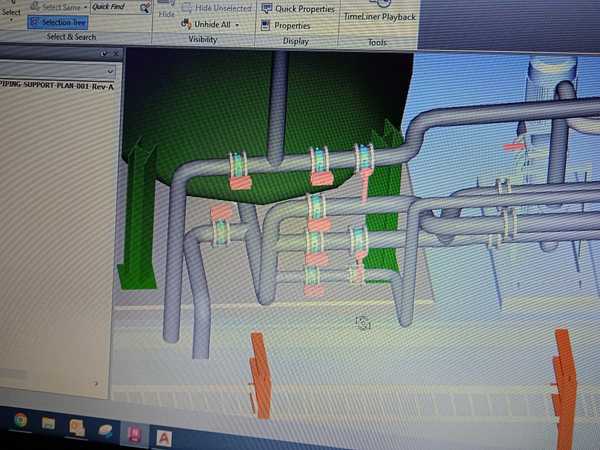Click Unhide All

click(207, 24)
